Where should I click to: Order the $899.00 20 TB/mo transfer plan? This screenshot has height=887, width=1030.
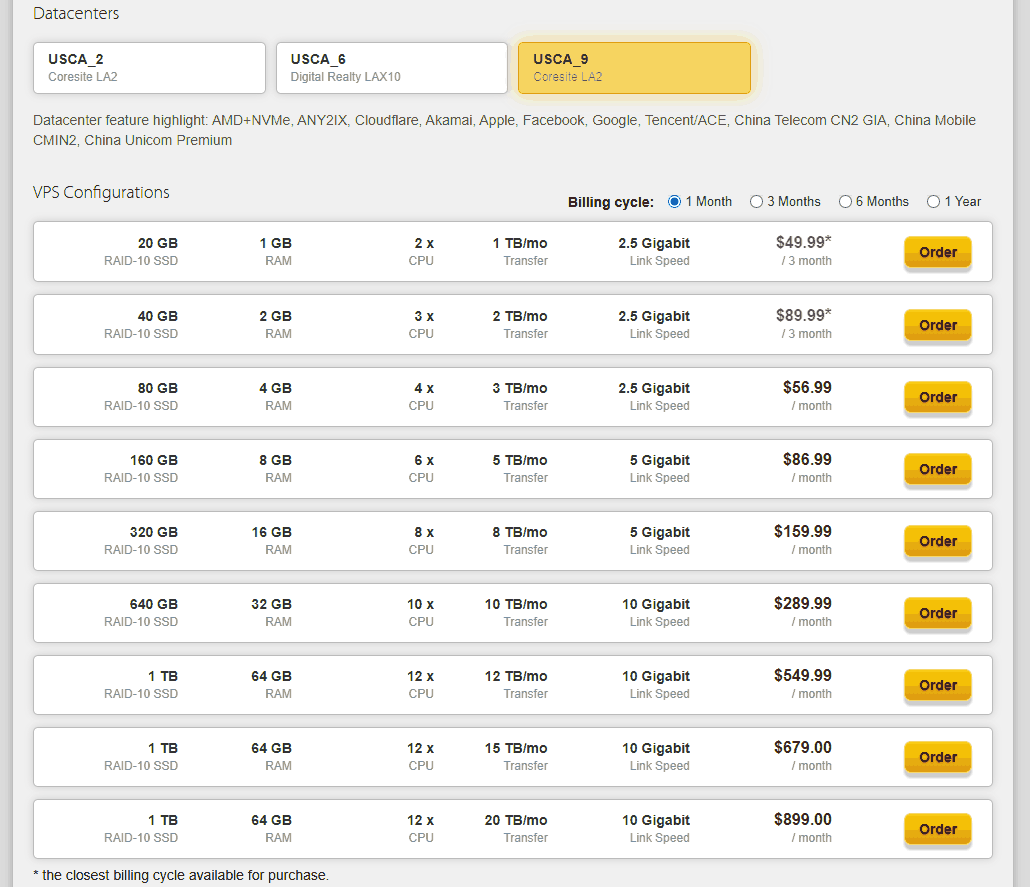937,829
